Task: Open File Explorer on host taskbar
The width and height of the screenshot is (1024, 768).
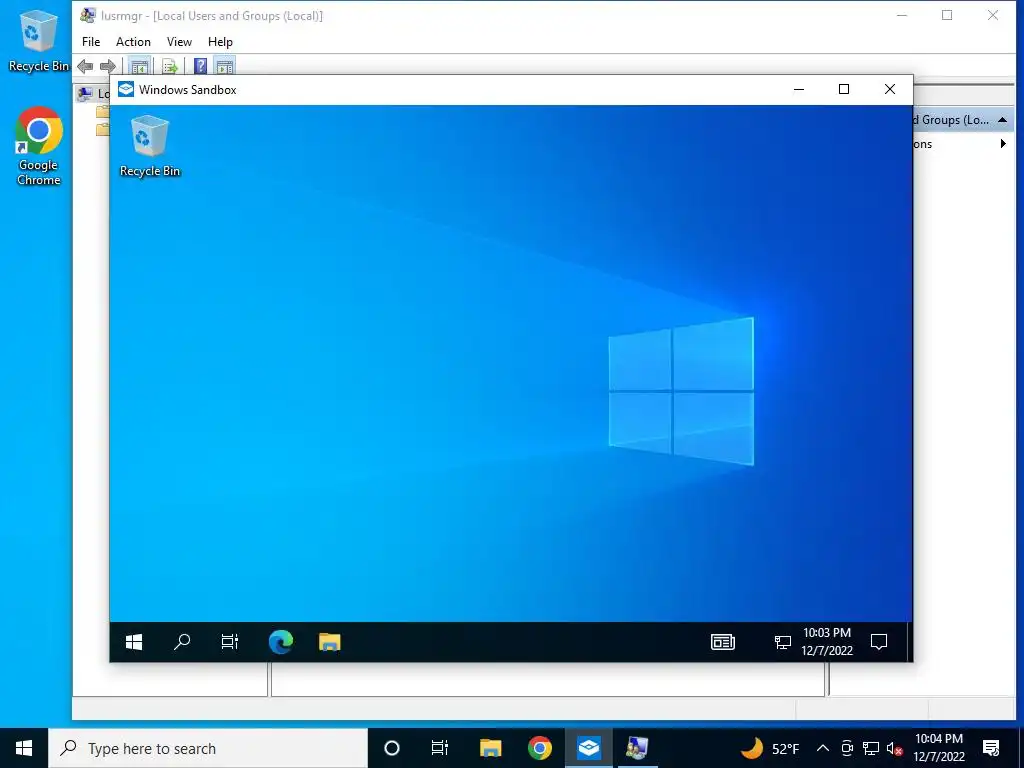Action: pos(490,748)
